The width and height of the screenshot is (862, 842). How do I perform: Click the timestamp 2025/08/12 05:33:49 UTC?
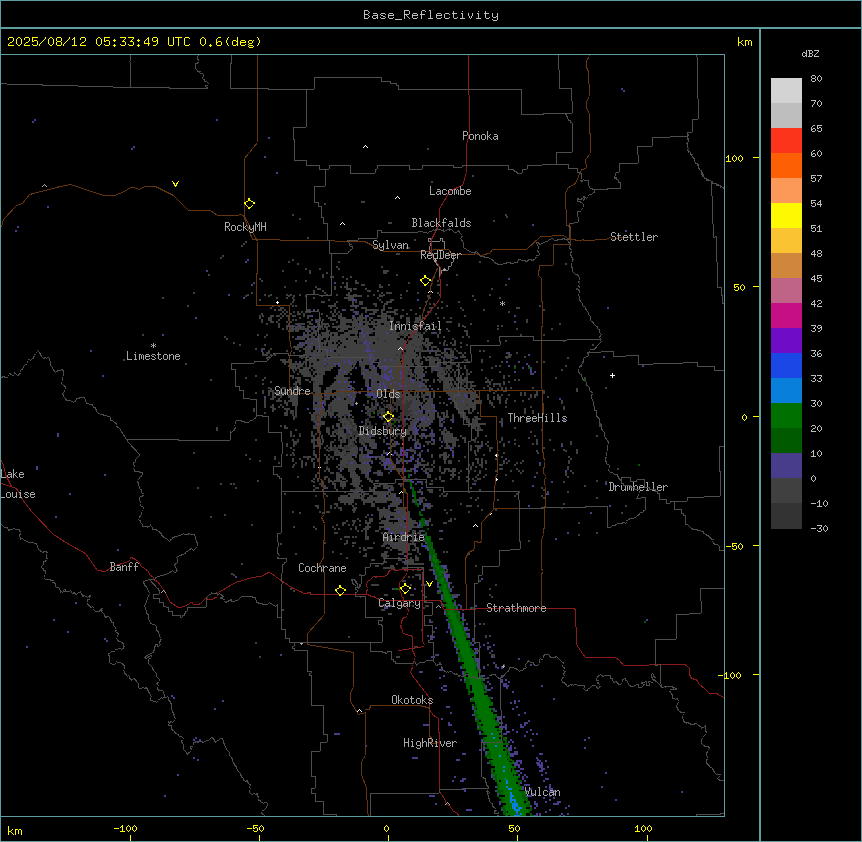(99, 42)
